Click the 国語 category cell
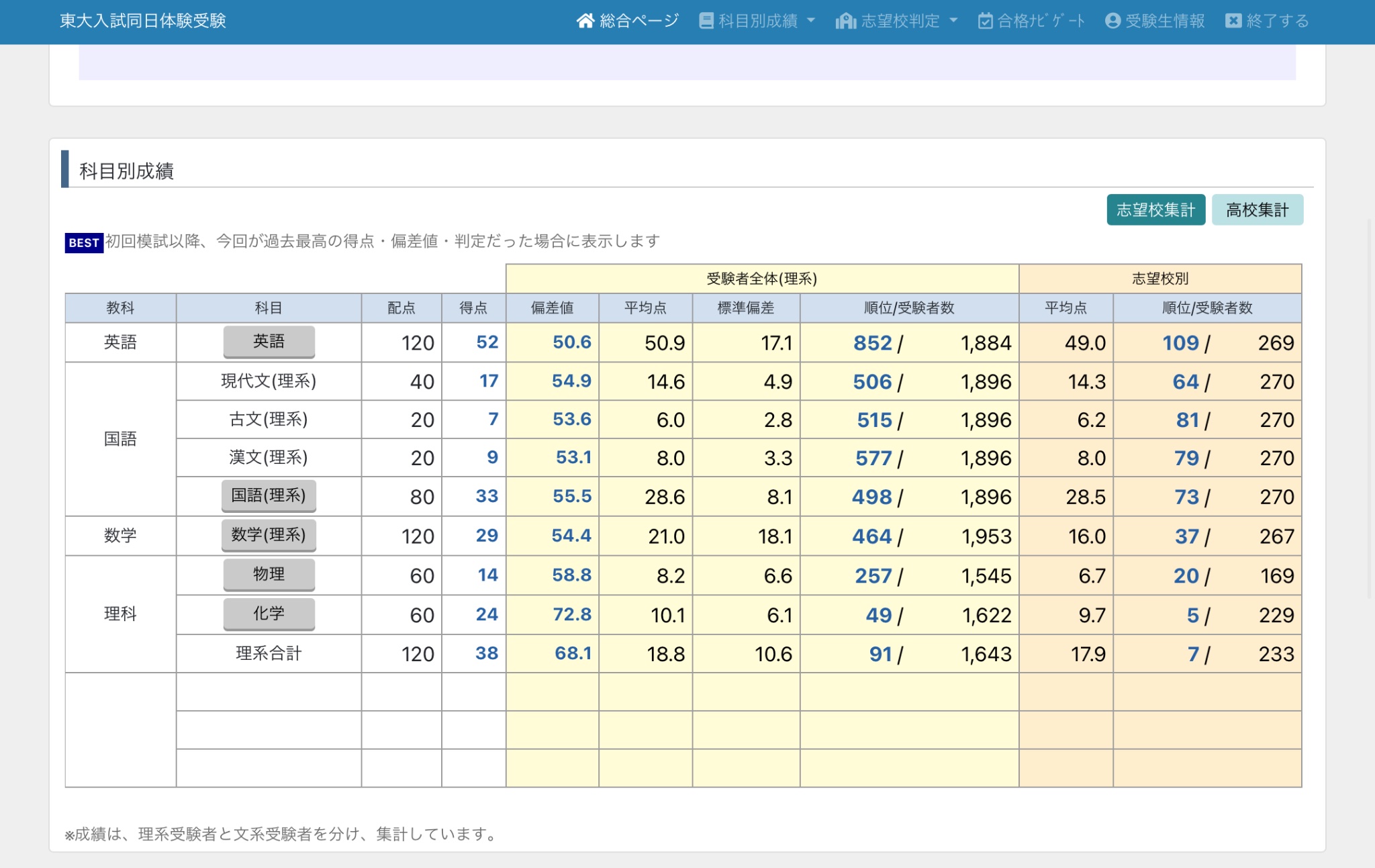Viewport: 1375px width, 868px height. 120,439
